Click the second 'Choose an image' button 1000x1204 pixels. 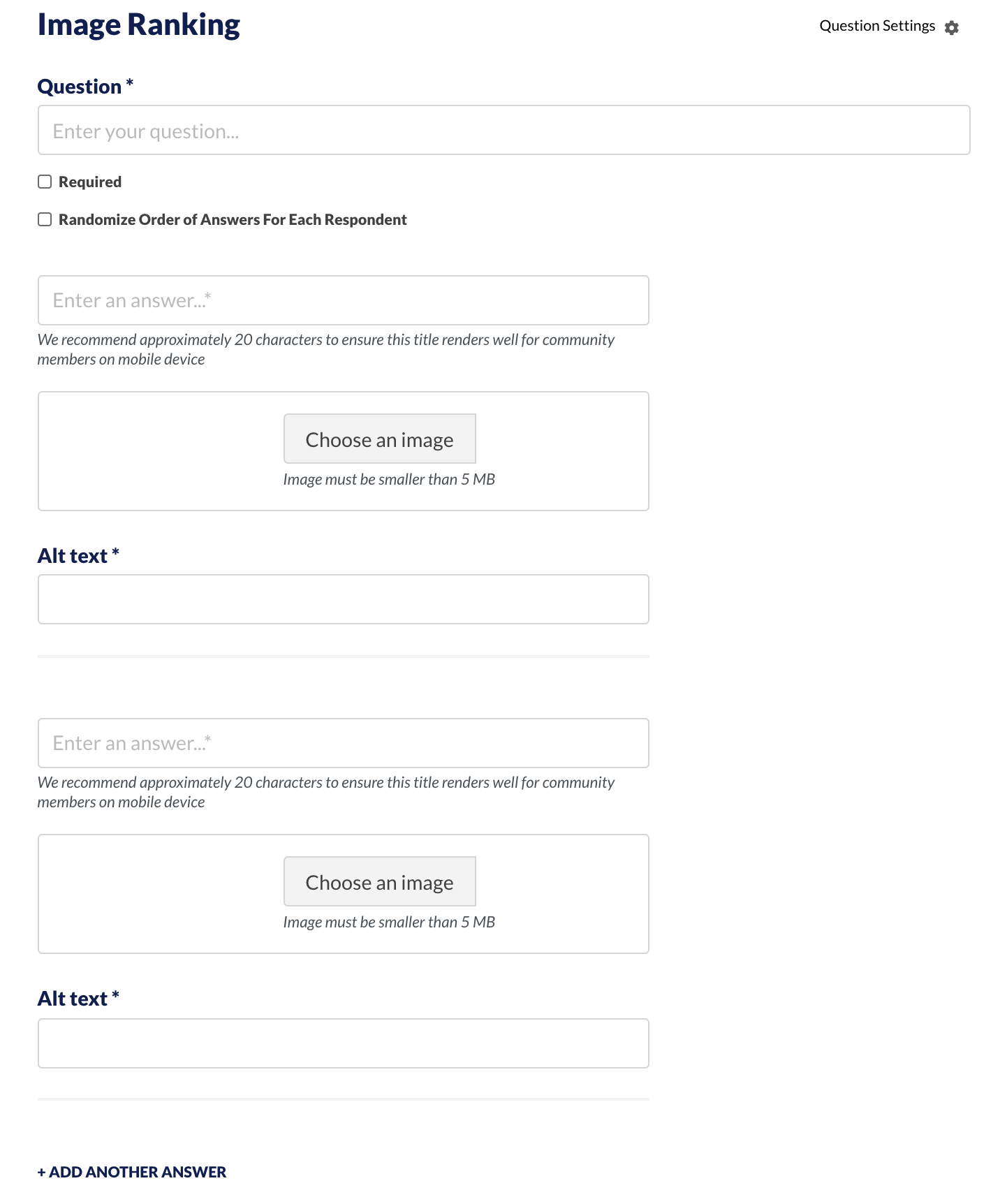[x=379, y=881]
